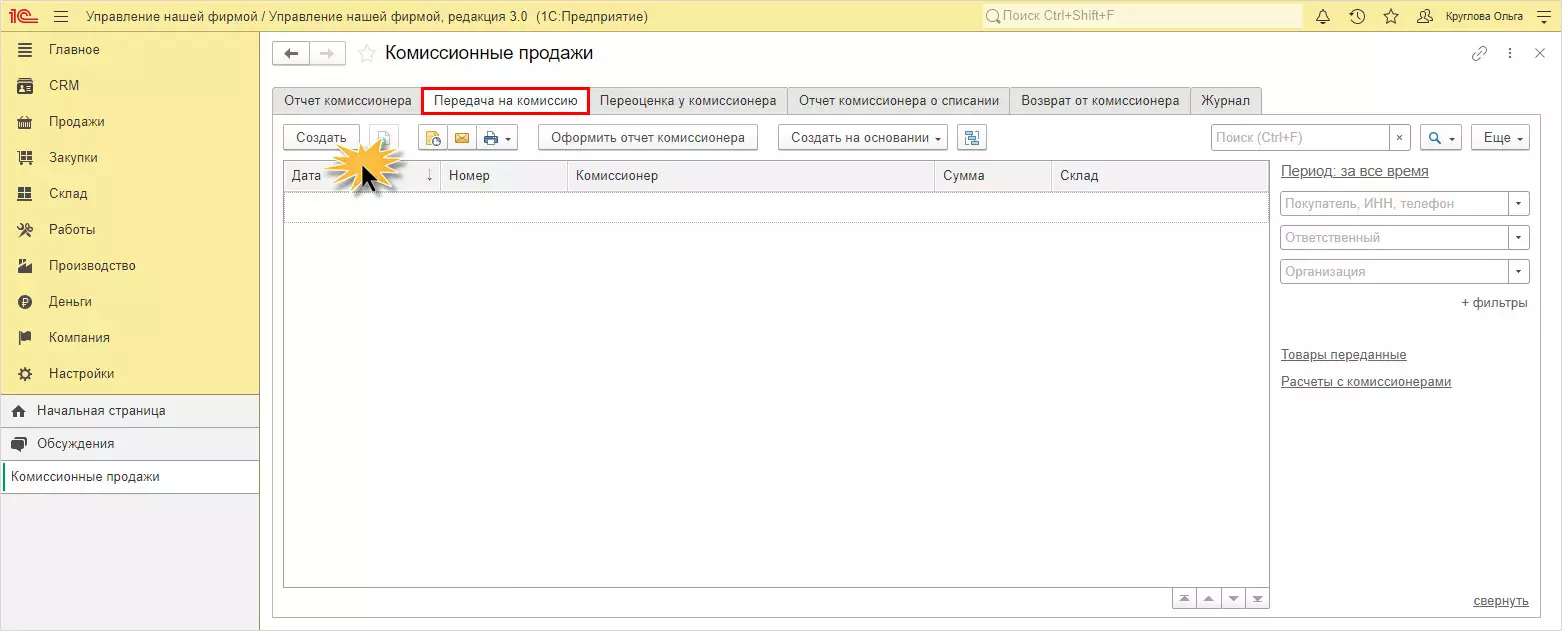1562x631 pixels.
Task: Go to Начальная страница
Action: coord(130,411)
